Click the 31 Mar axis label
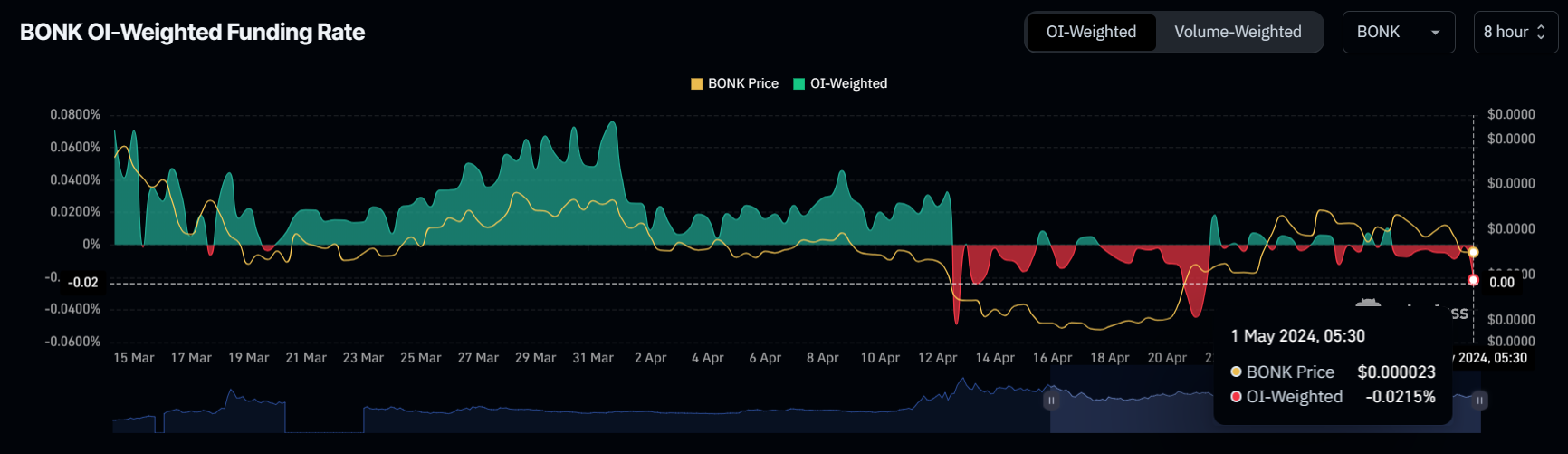The height and width of the screenshot is (454, 1568). [x=593, y=358]
